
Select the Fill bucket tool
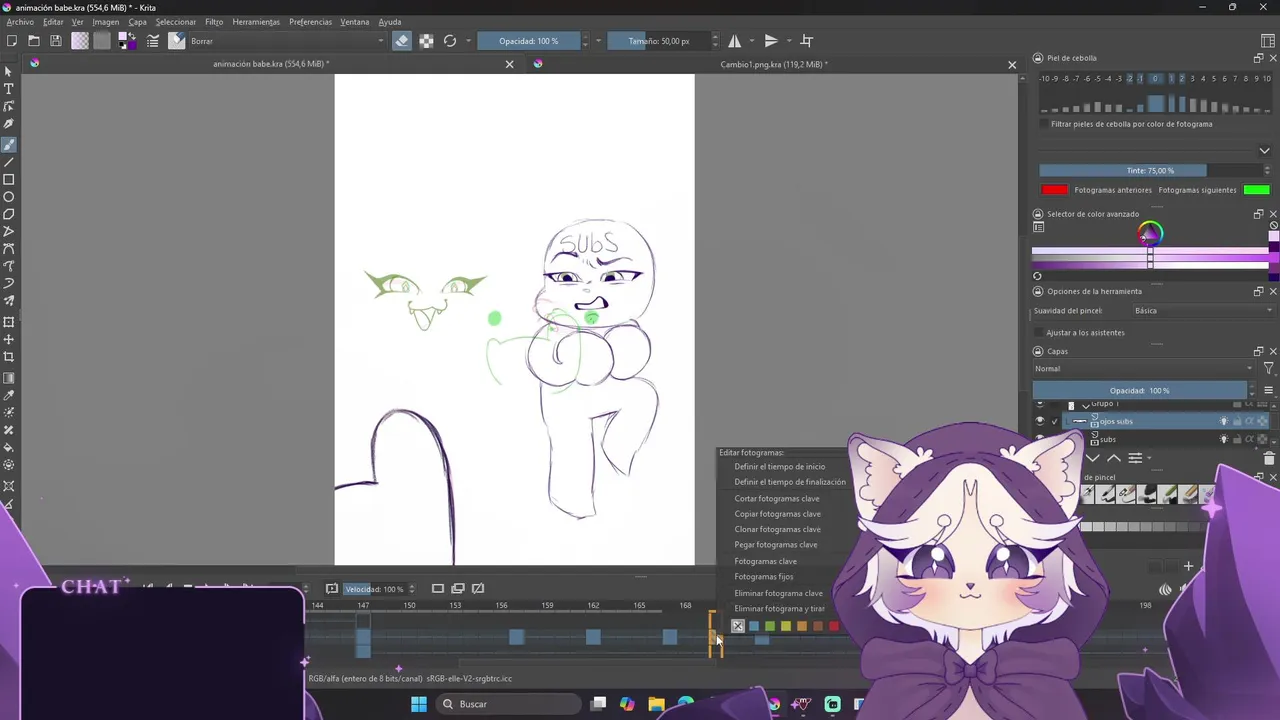9,447
